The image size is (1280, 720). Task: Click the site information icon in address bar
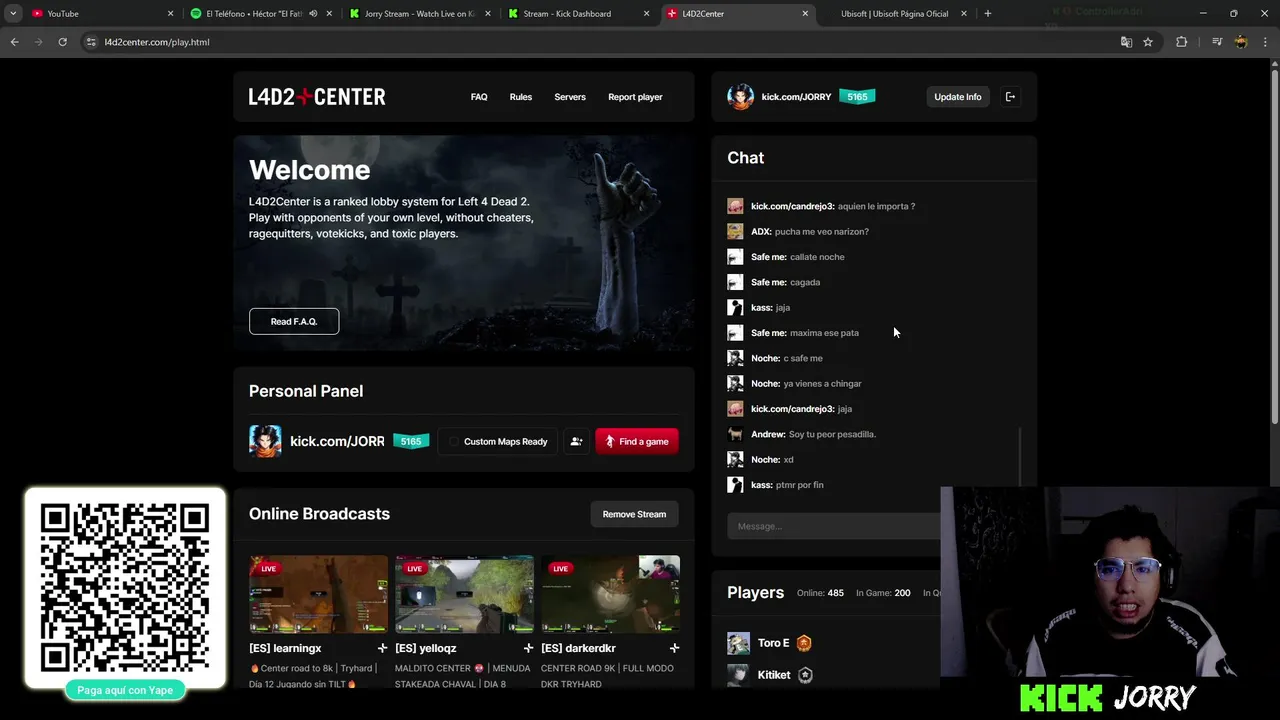[x=91, y=42]
